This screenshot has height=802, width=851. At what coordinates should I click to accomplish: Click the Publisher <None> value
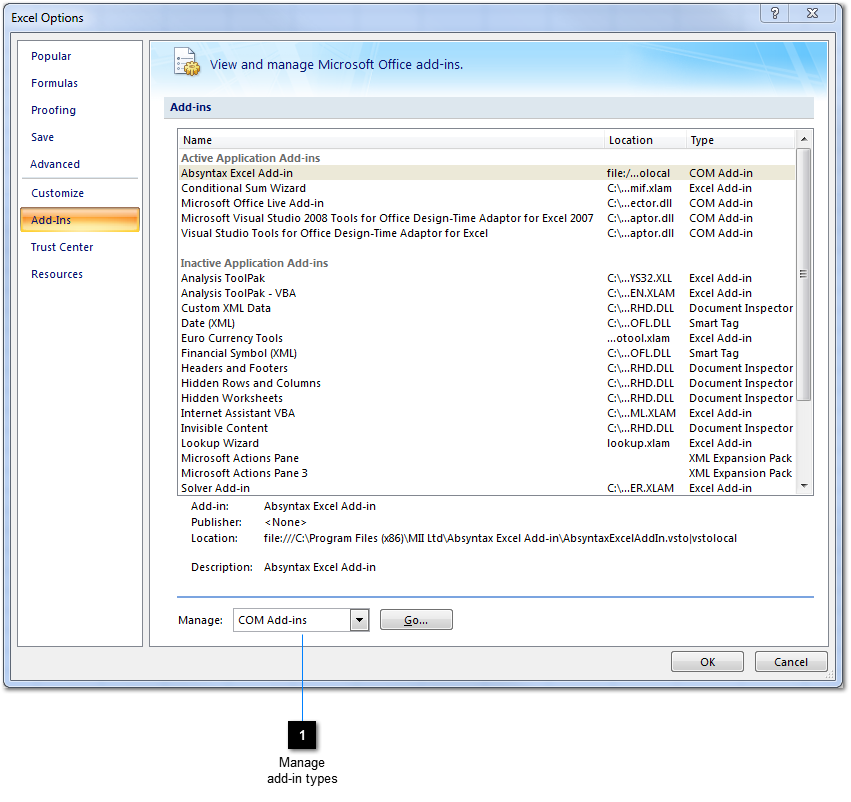[285, 523]
